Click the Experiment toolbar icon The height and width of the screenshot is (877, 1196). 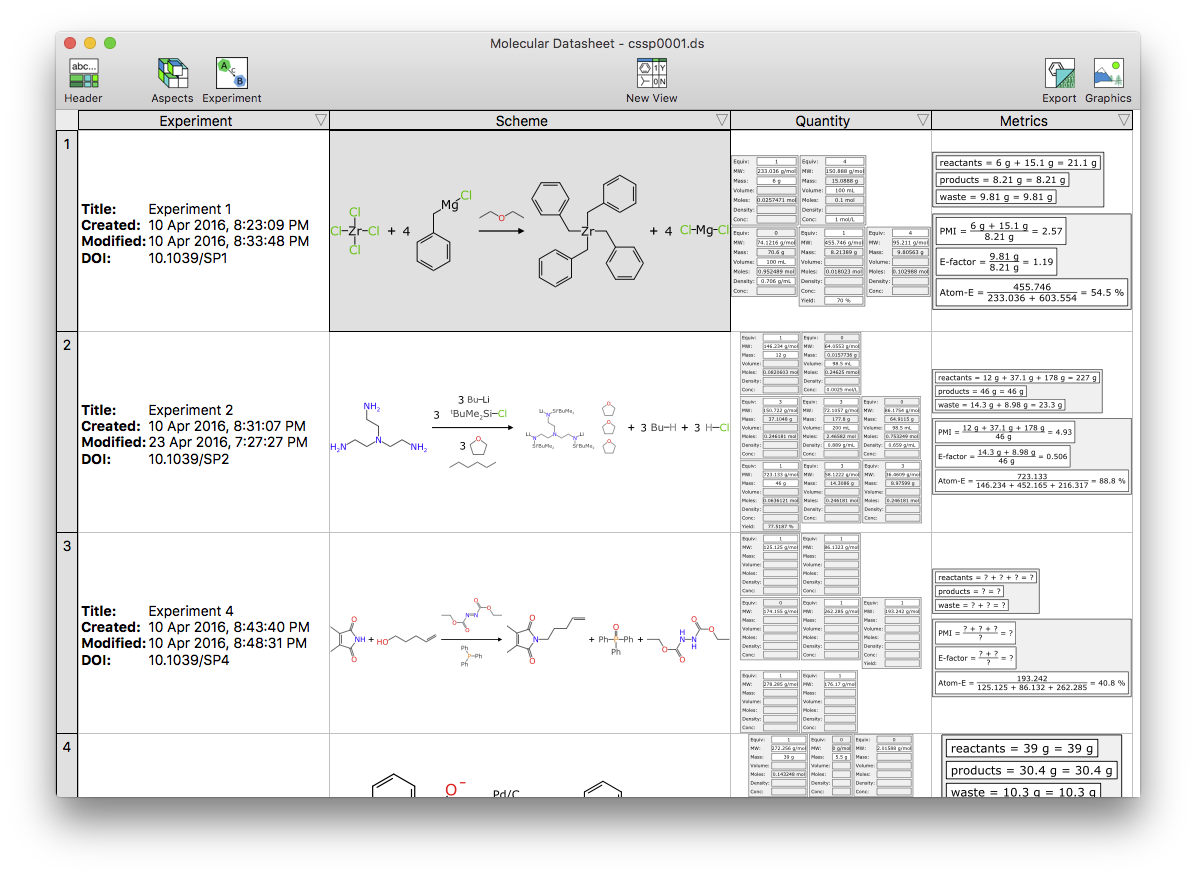point(232,77)
